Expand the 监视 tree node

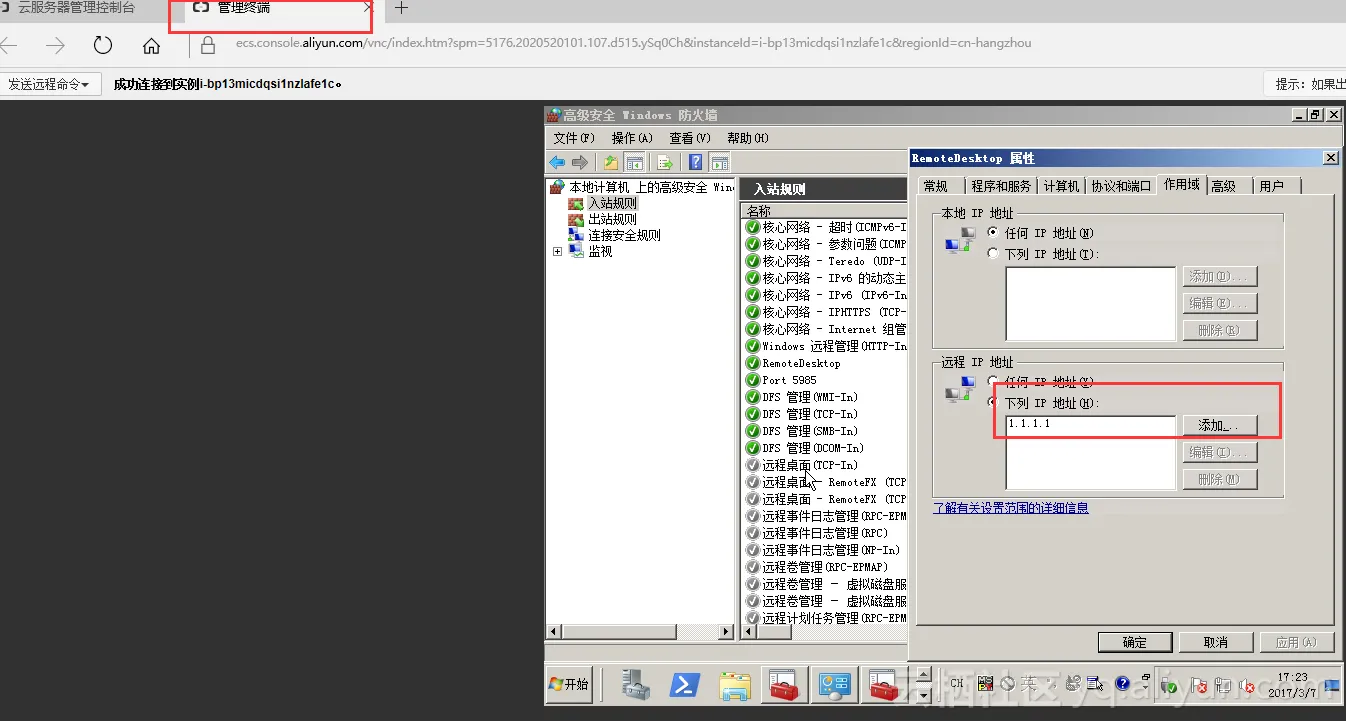pyautogui.click(x=557, y=252)
